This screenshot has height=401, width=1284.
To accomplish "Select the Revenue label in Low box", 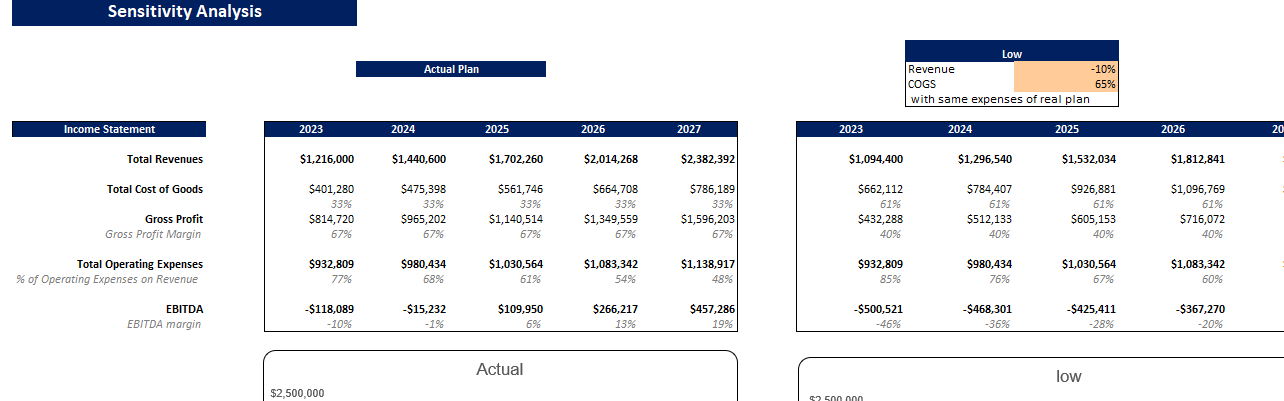I will tap(931, 69).
